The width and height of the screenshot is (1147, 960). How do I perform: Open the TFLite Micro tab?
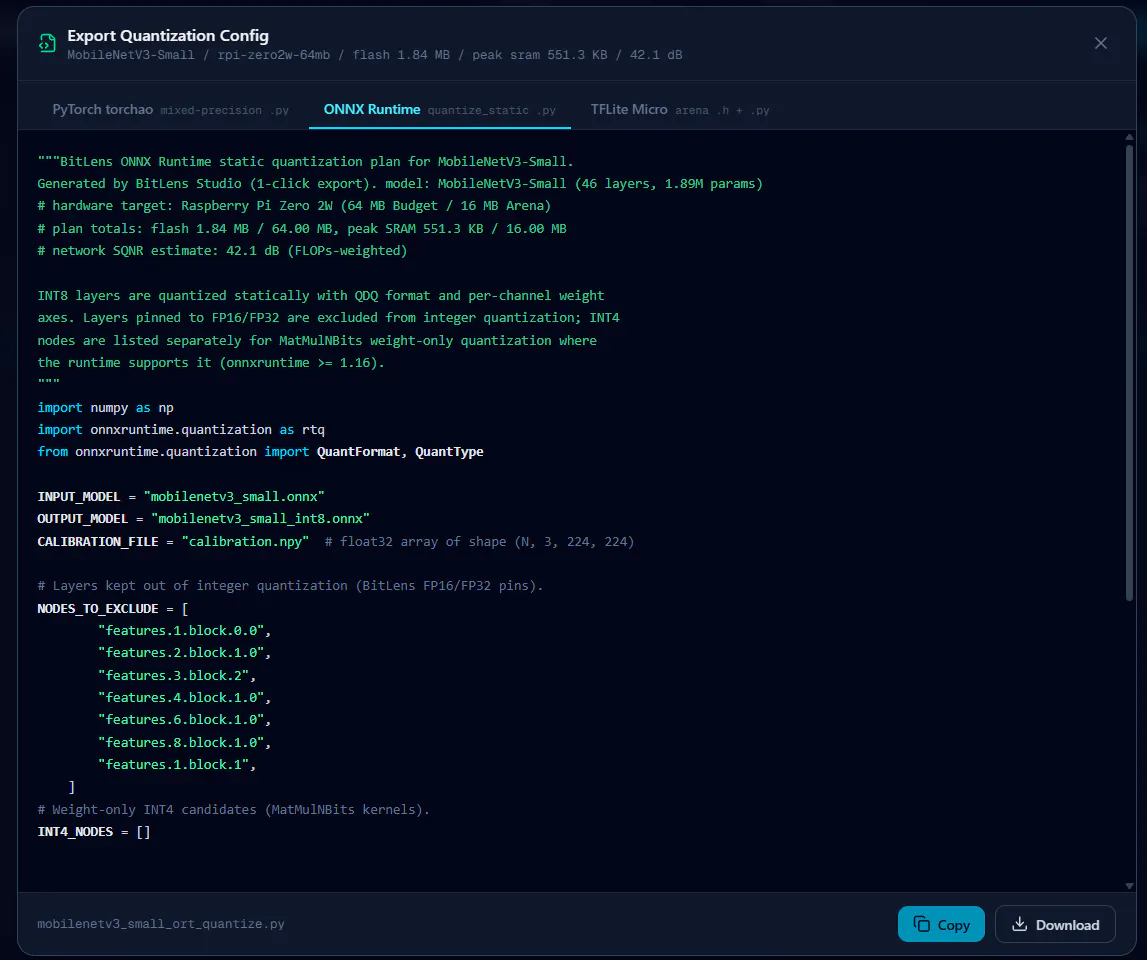pos(680,110)
